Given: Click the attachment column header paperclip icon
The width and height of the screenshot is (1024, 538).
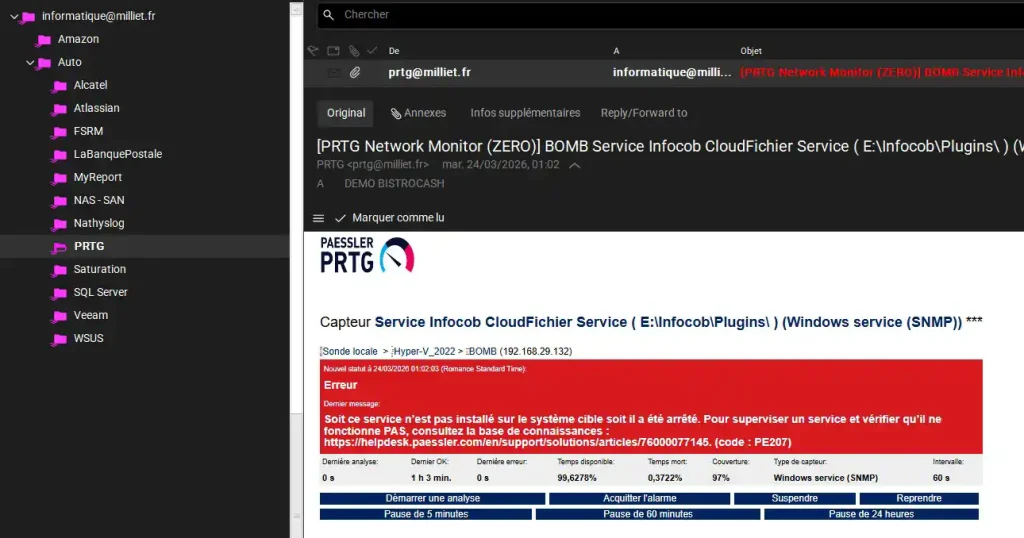Looking at the screenshot, I should 353,50.
